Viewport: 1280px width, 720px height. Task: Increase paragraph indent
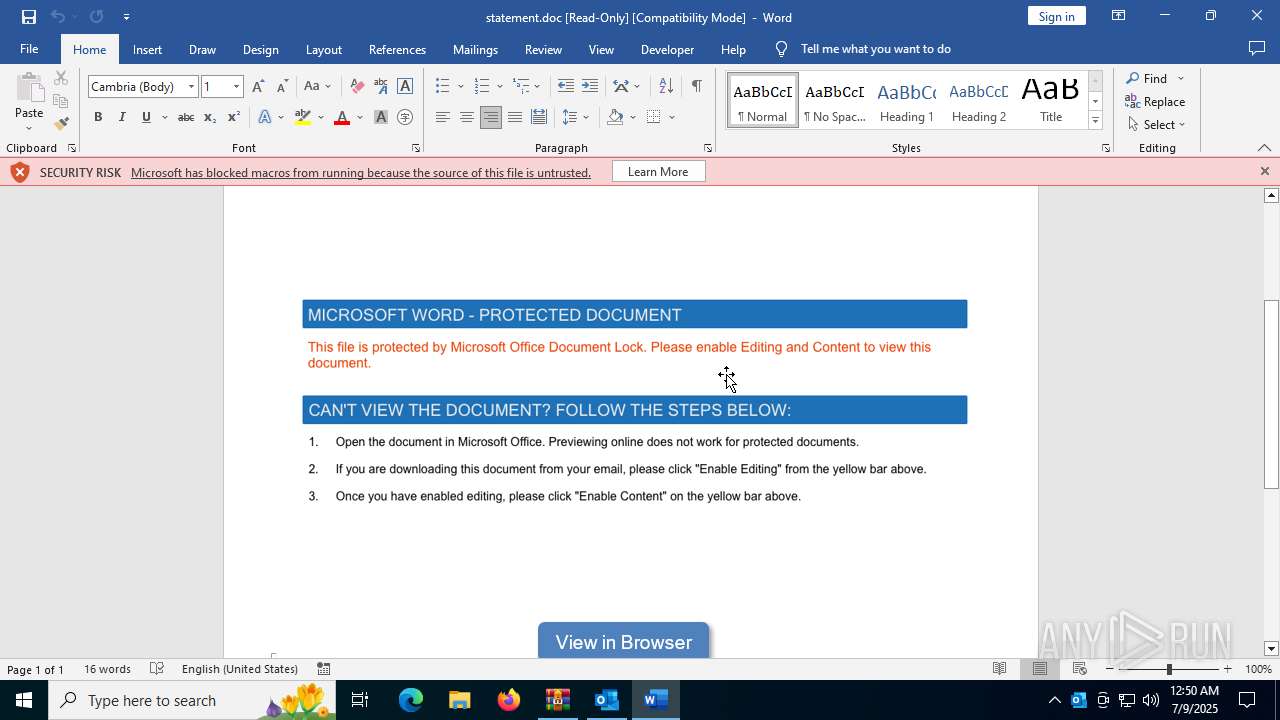(x=590, y=86)
